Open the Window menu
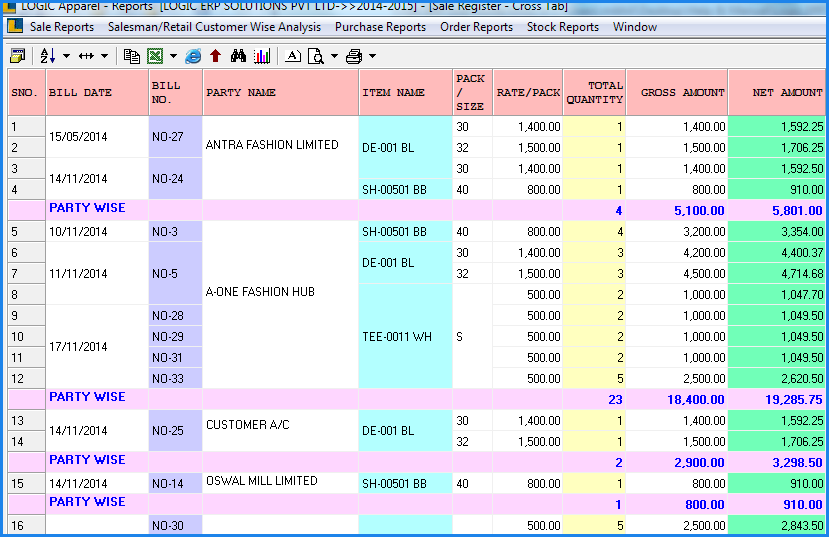829x537 pixels. (x=634, y=26)
